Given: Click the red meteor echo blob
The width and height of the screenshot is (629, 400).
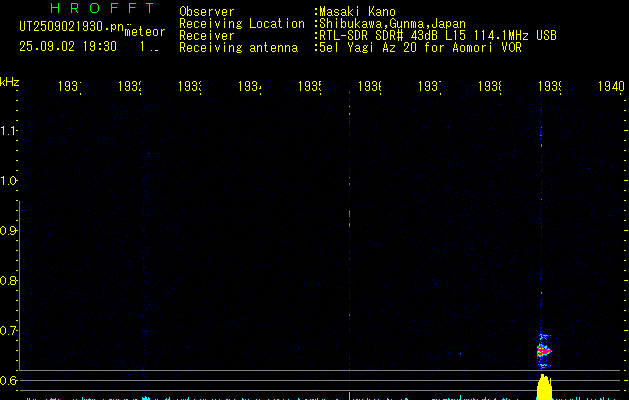Looking at the screenshot, I should [544, 351].
